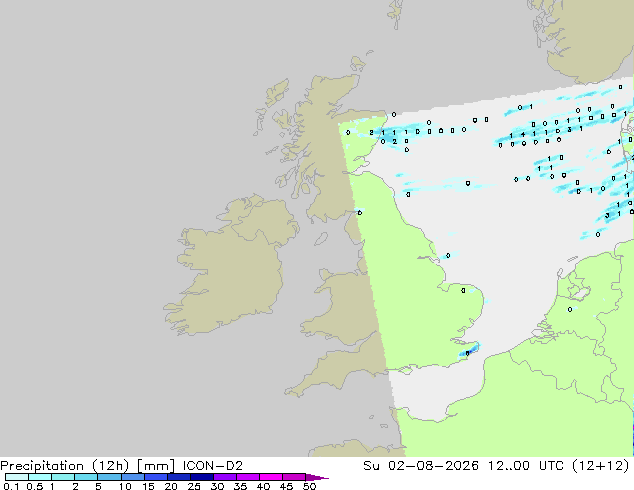Screen dimensions: 634x490
Task: Click the date 'Su 02-08-2026'
Action: [421, 466]
